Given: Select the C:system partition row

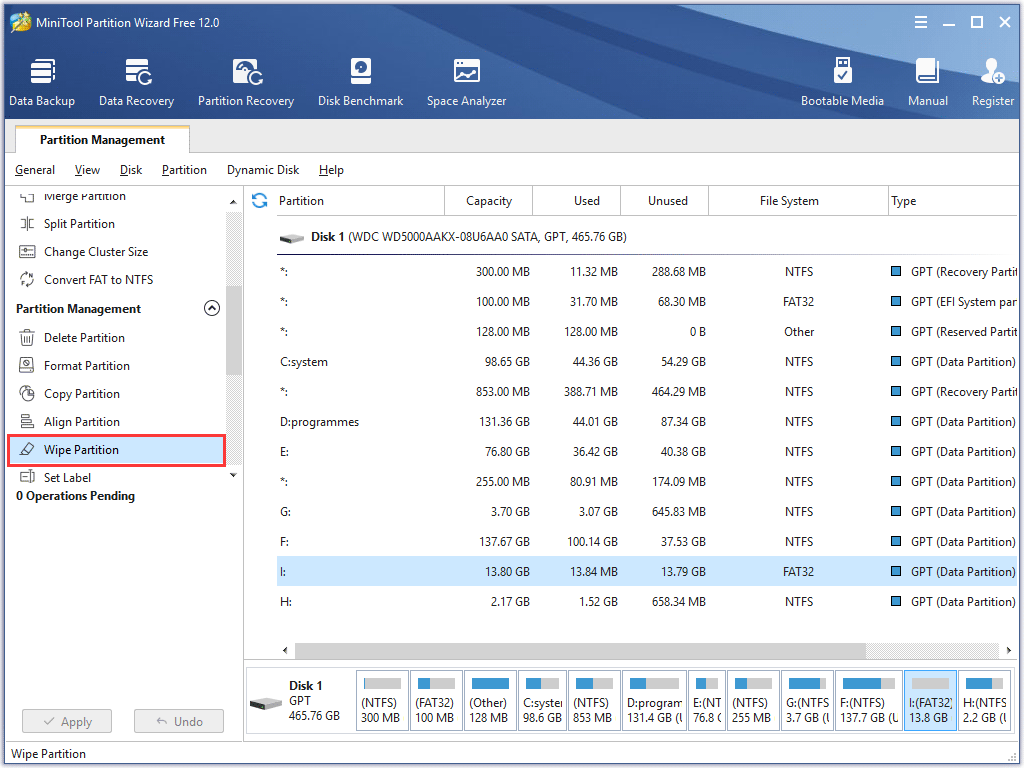Looking at the screenshot, I should click(x=647, y=362).
